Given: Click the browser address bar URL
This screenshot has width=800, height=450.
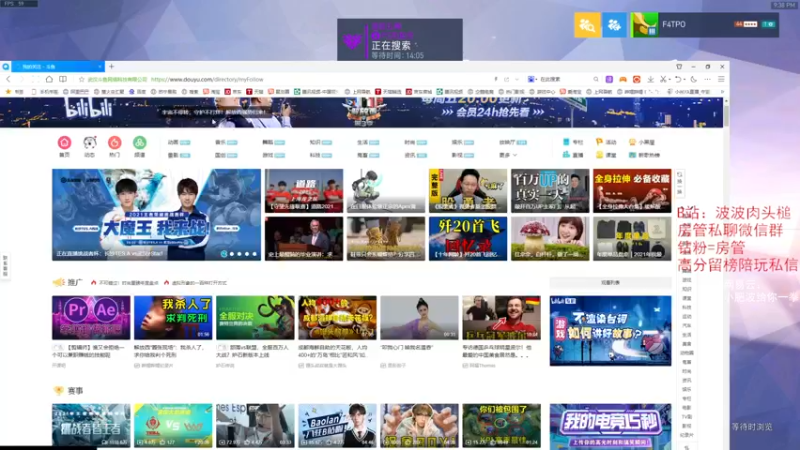Looking at the screenshot, I should click(207, 79).
